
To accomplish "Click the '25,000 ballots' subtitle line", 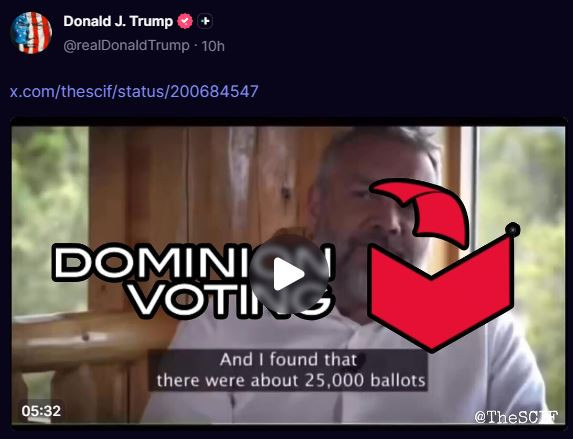I will (291, 381).
